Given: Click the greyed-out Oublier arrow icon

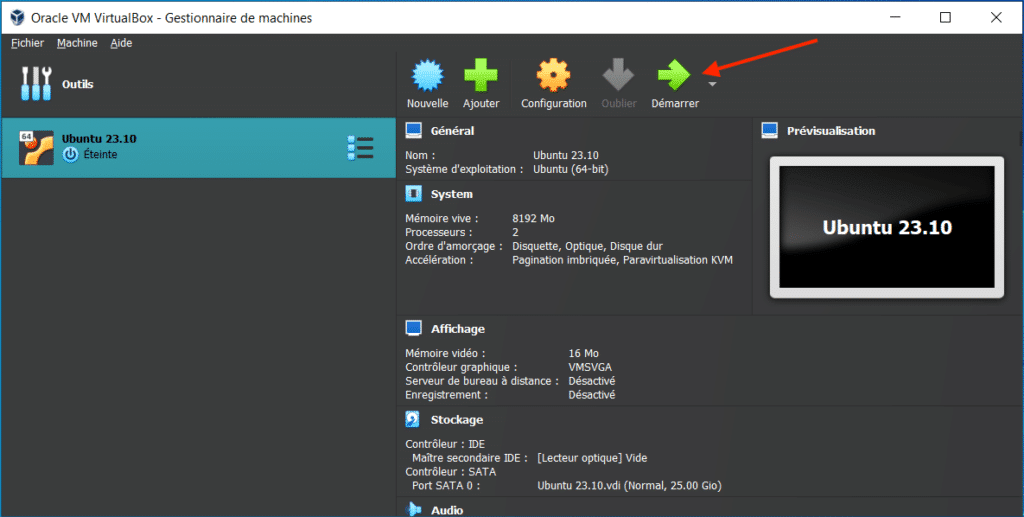Looking at the screenshot, I should click(618, 75).
